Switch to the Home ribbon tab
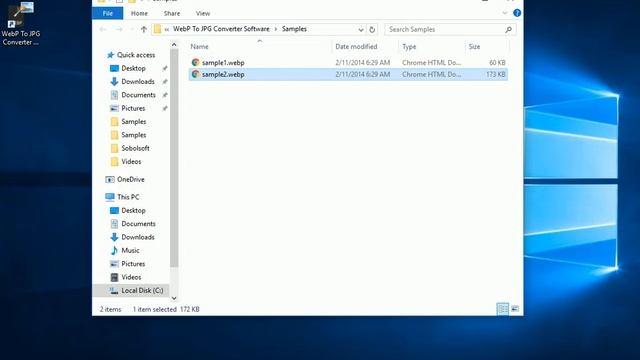 [139, 13]
